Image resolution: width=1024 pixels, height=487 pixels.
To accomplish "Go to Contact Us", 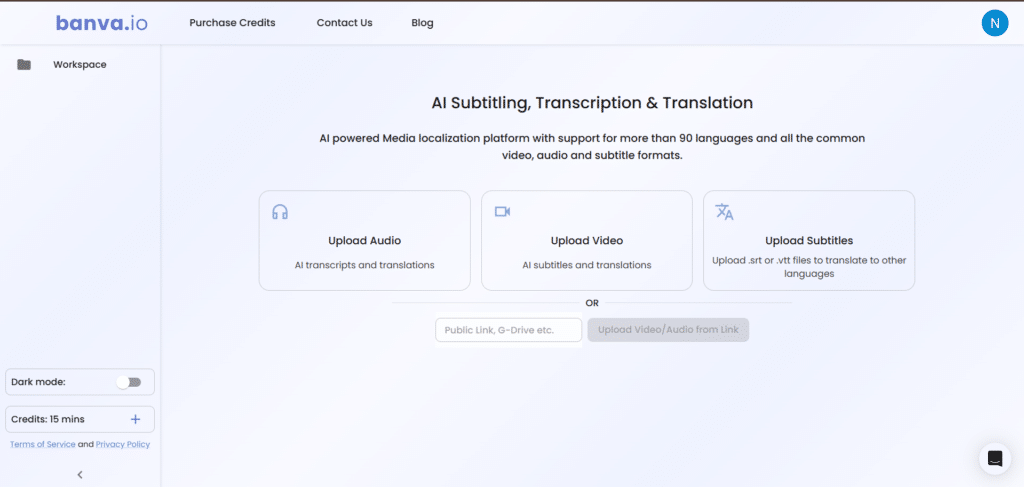I will coord(344,23).
